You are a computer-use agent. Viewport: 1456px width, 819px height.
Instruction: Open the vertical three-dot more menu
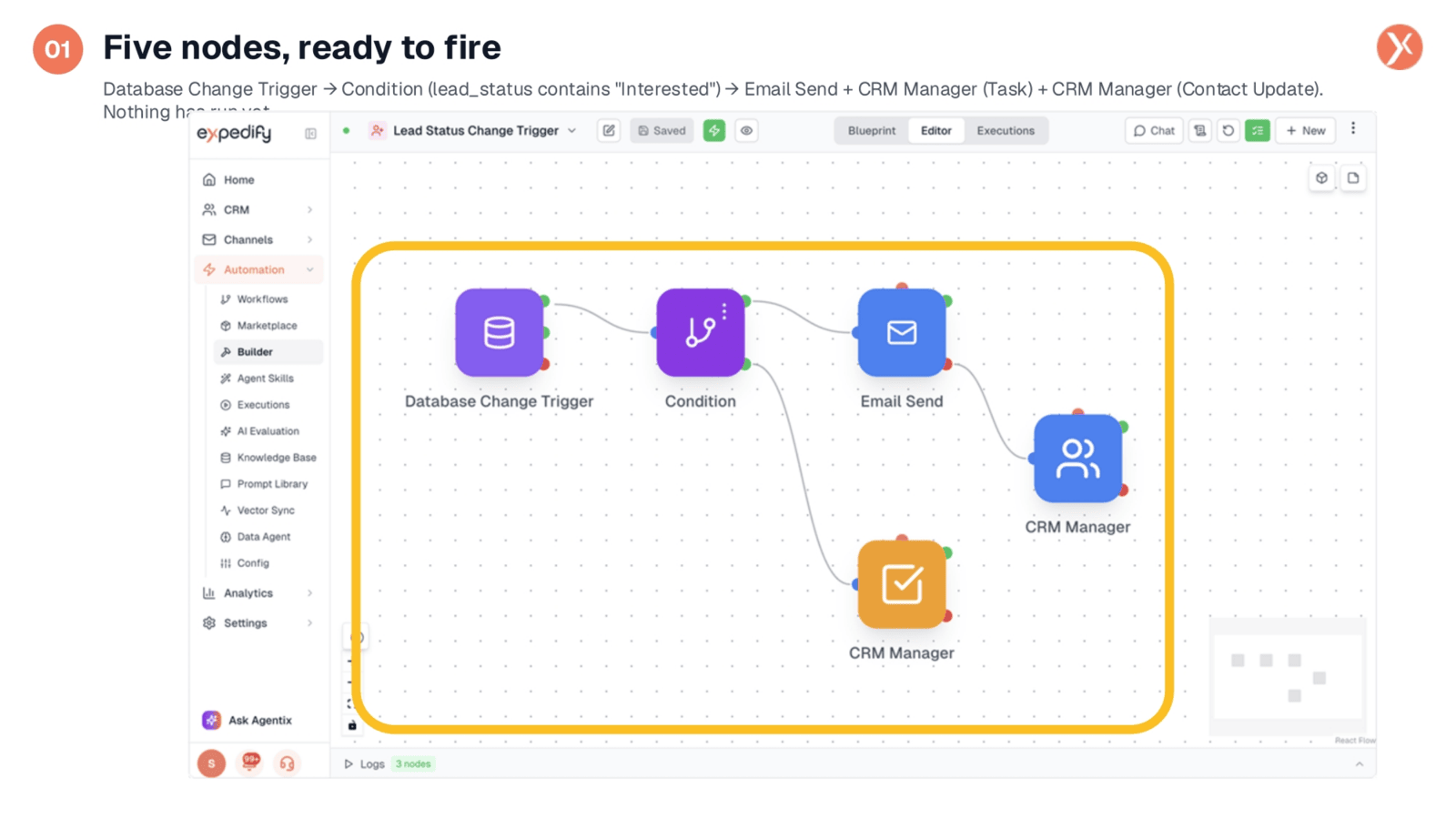[x=1353, y=128]
